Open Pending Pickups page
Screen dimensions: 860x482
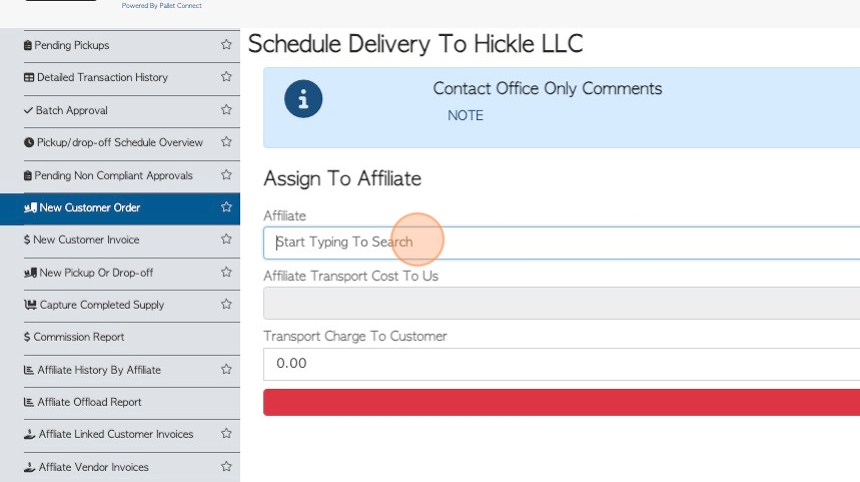(x=71, y=45)
